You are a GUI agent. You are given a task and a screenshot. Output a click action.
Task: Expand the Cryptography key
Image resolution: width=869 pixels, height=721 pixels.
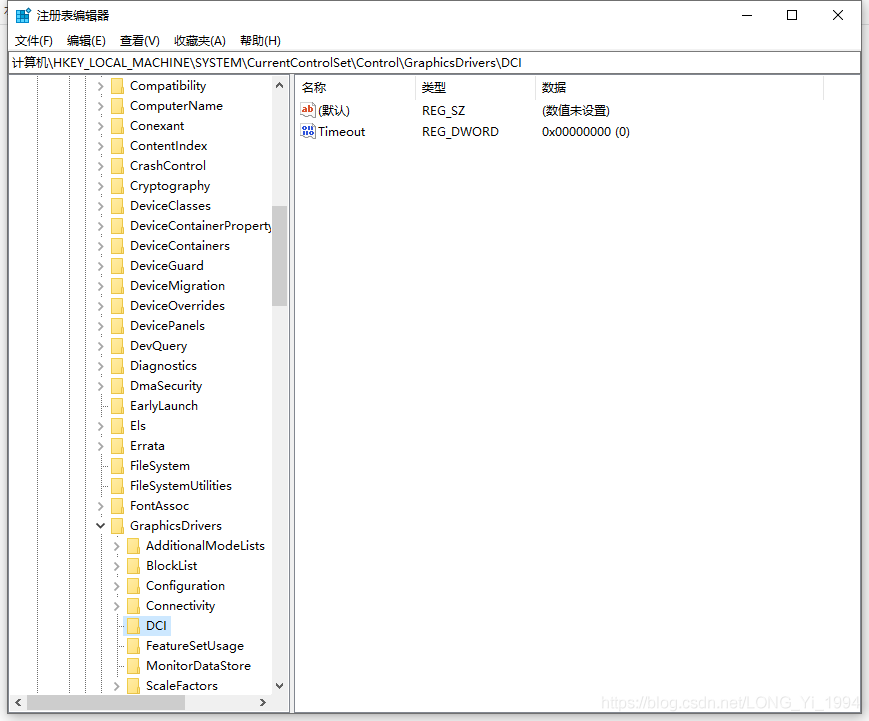(x=100, y=185)
